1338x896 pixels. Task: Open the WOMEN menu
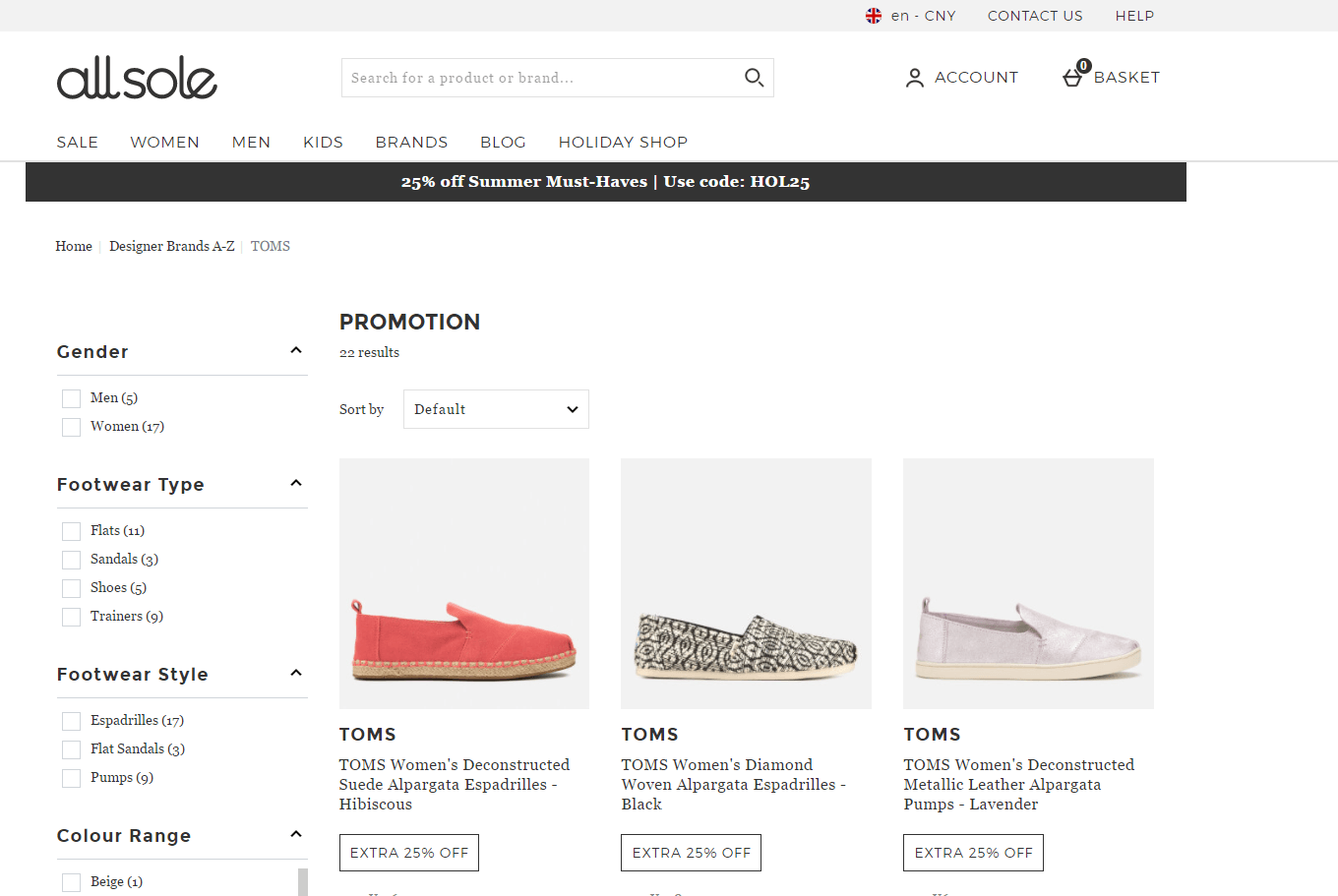point(164,142)
